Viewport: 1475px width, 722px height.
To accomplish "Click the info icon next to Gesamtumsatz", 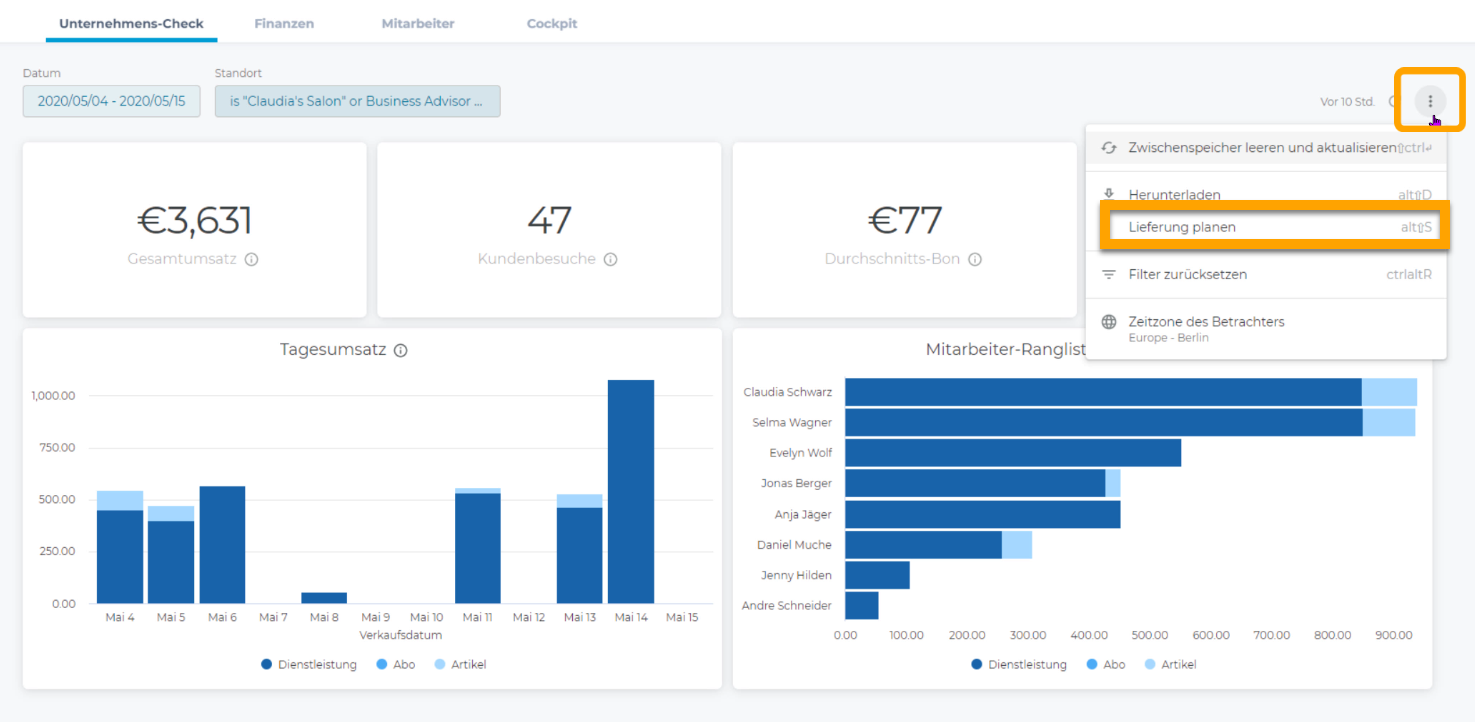I will [x=251, y=260].
